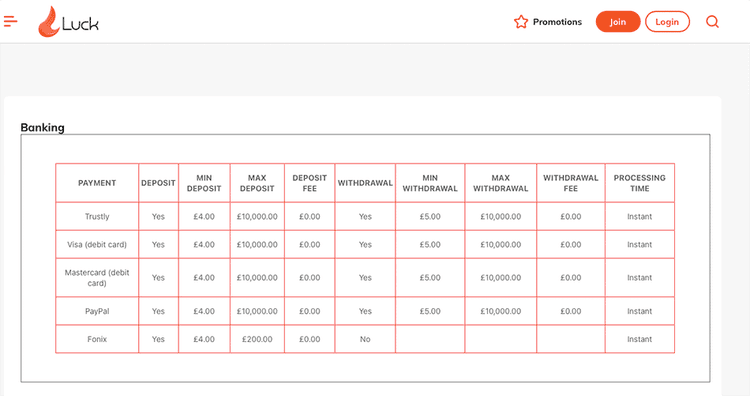Click the Login button
Screen dimensions: 750x396
click(667, 22)
